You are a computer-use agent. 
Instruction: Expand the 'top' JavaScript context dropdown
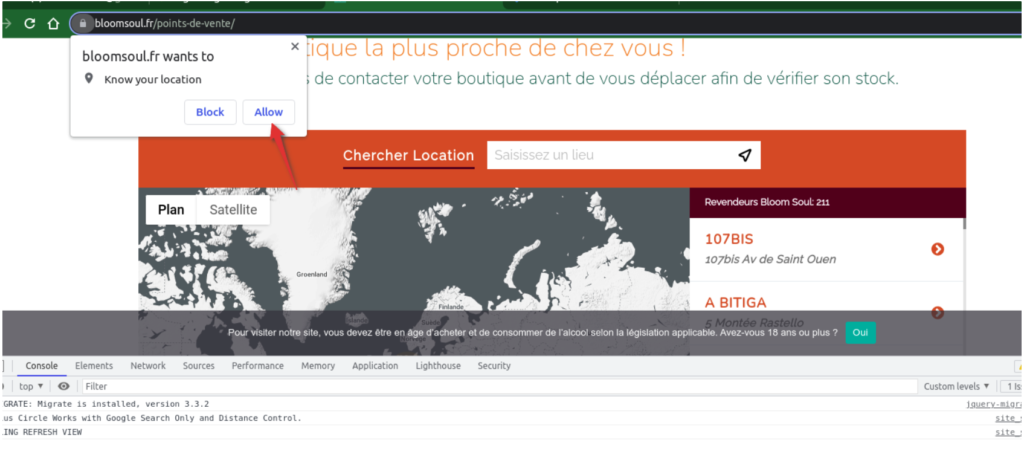coord(31,386)
